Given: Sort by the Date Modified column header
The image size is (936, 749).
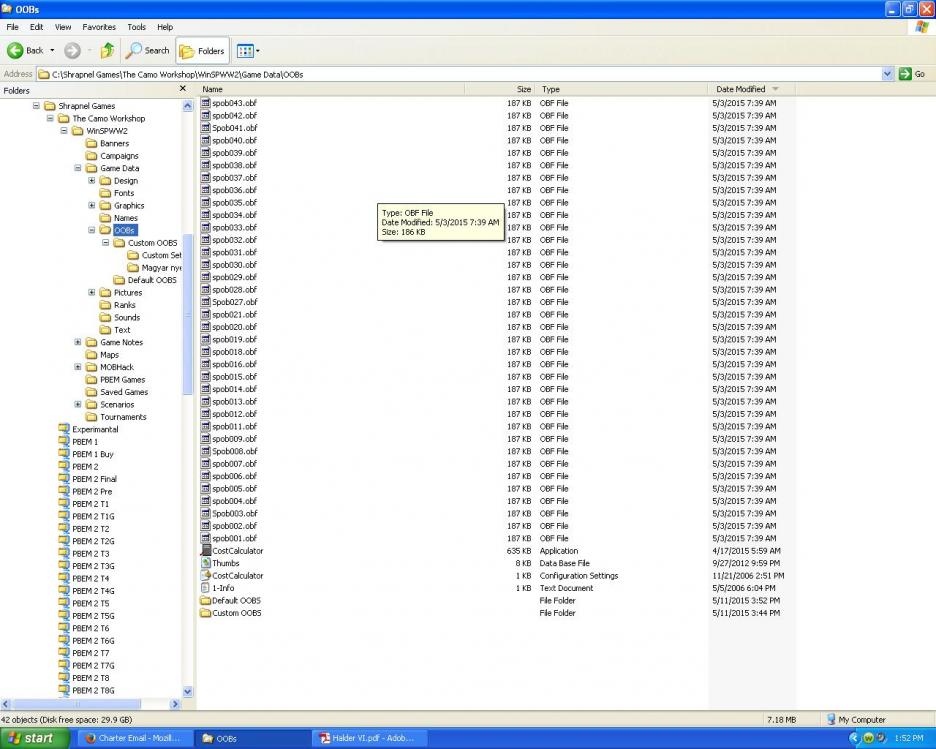Looking at the screenshot, I should click(741, 89).
